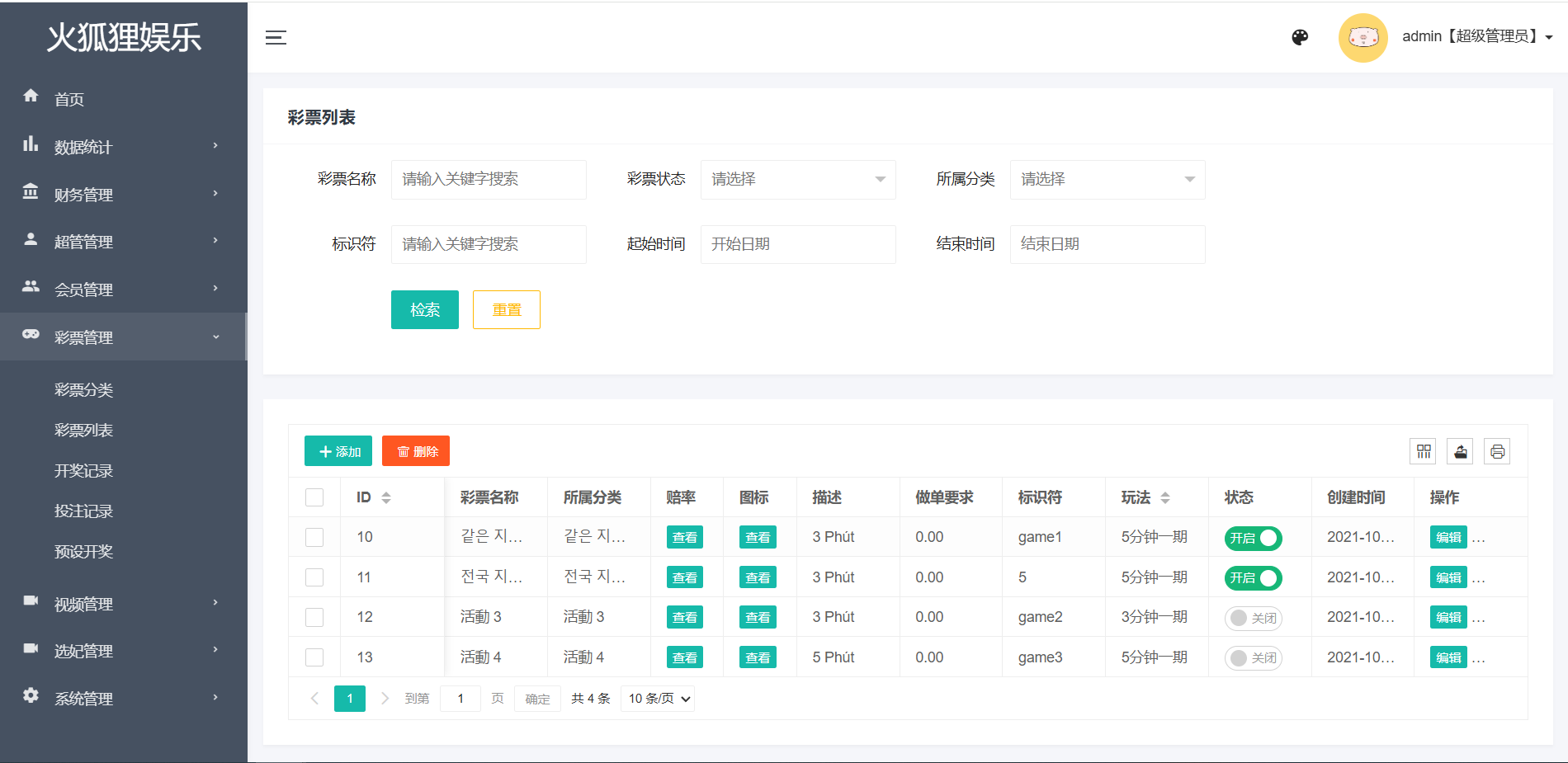Expand the 财务管理 sidebar menu
The image size is (1568, 763).
tap(124, 195)
